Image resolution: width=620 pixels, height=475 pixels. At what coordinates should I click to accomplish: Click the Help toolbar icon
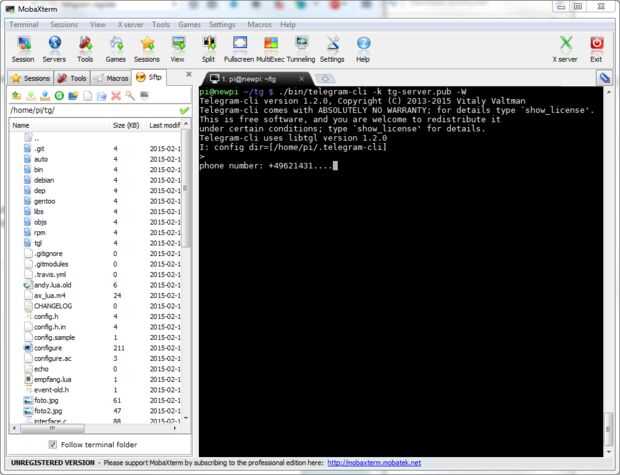click(x=363, y=49)
